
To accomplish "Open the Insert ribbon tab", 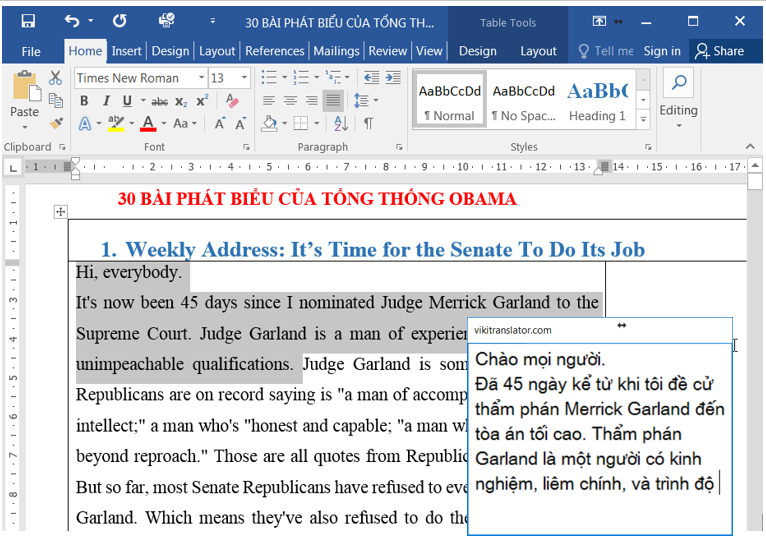I will click(127, 51).
